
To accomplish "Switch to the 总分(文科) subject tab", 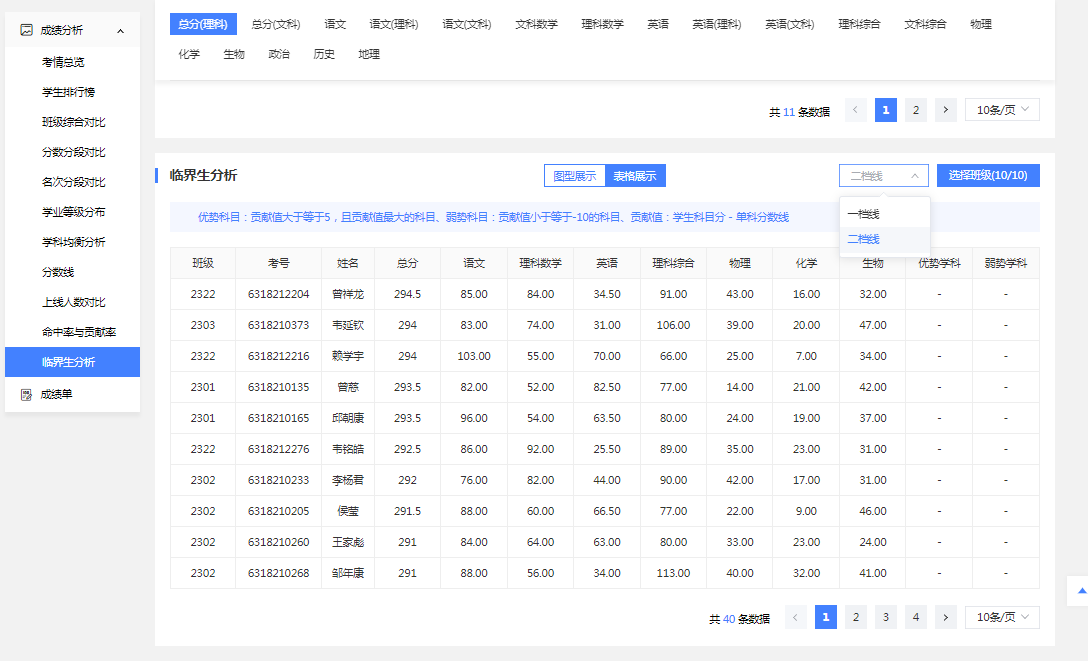I will click(275, 24).
